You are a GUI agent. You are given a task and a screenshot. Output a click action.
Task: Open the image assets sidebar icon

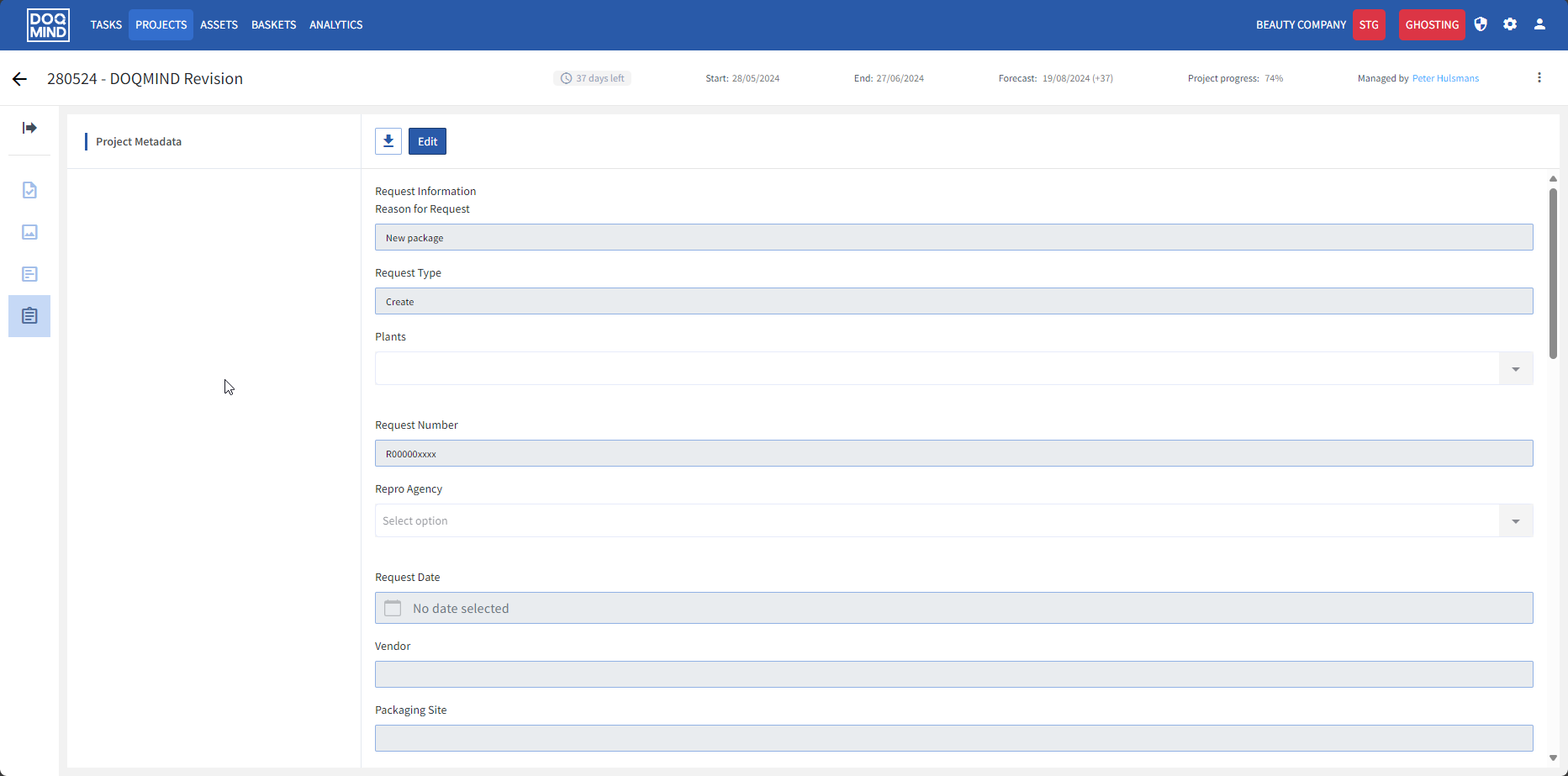[x=29, y=232]
